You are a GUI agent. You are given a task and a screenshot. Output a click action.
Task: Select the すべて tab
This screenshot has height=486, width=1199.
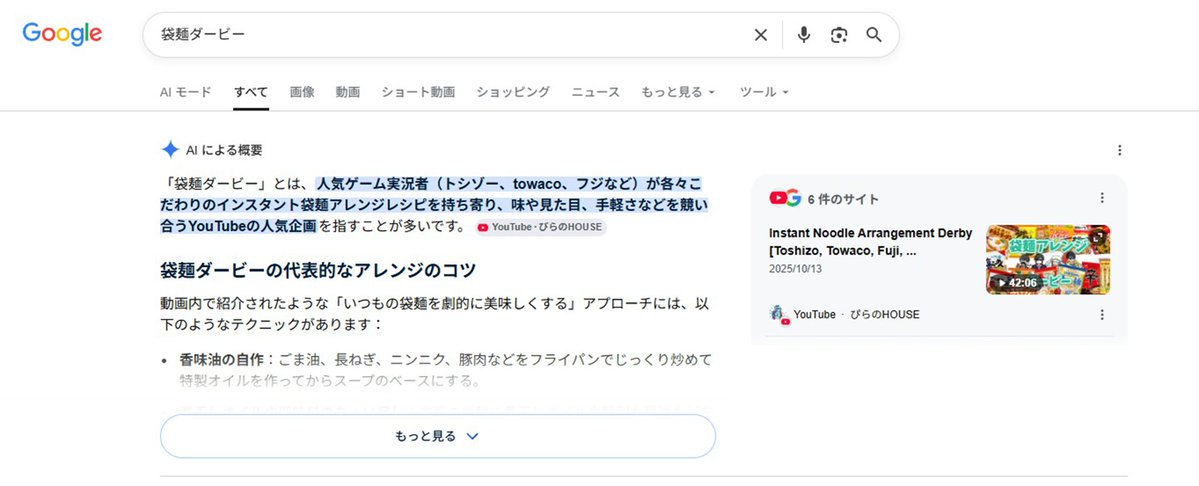coord(251,92)
